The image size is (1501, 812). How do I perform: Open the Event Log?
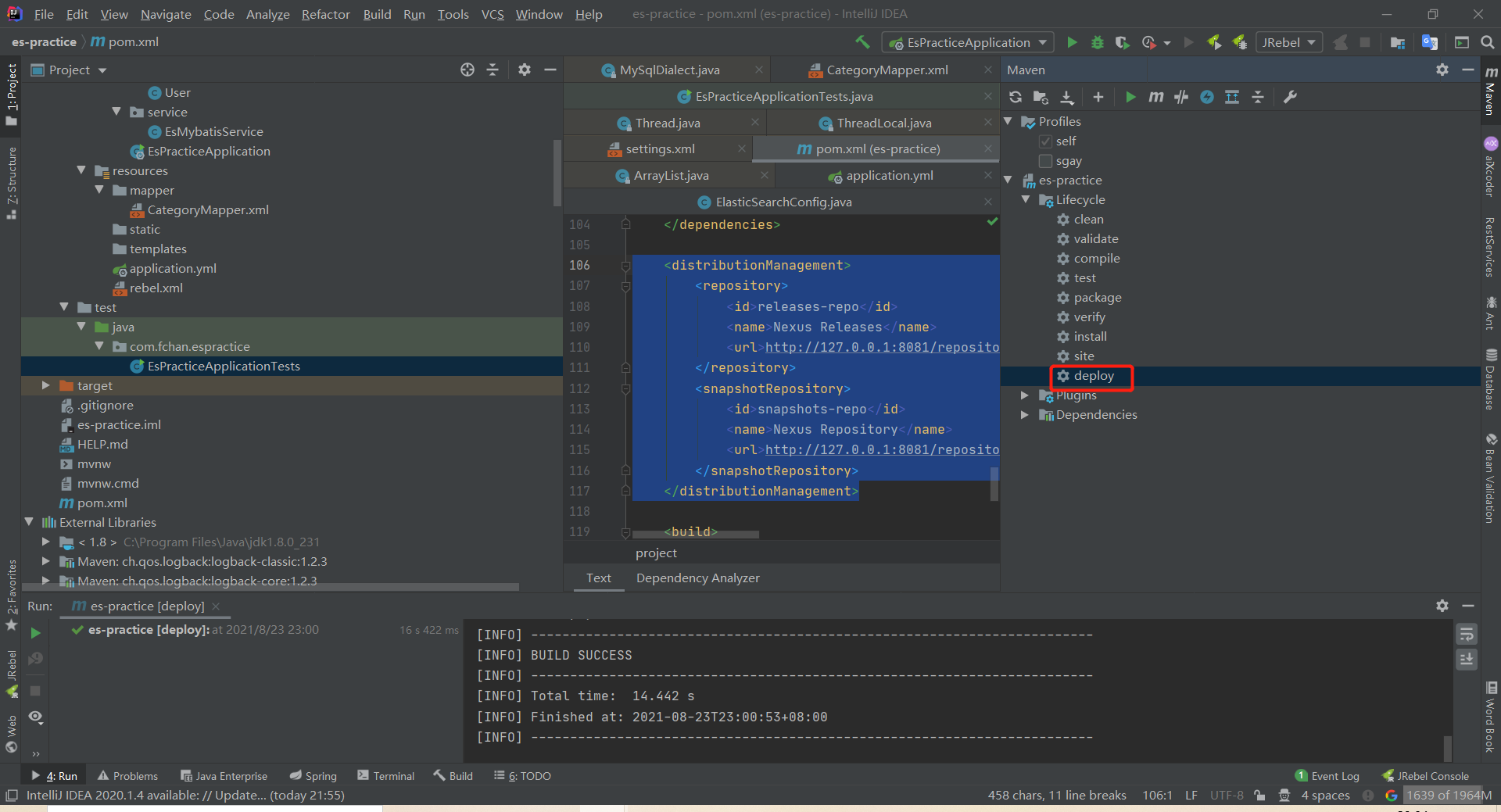[1327, 776]
